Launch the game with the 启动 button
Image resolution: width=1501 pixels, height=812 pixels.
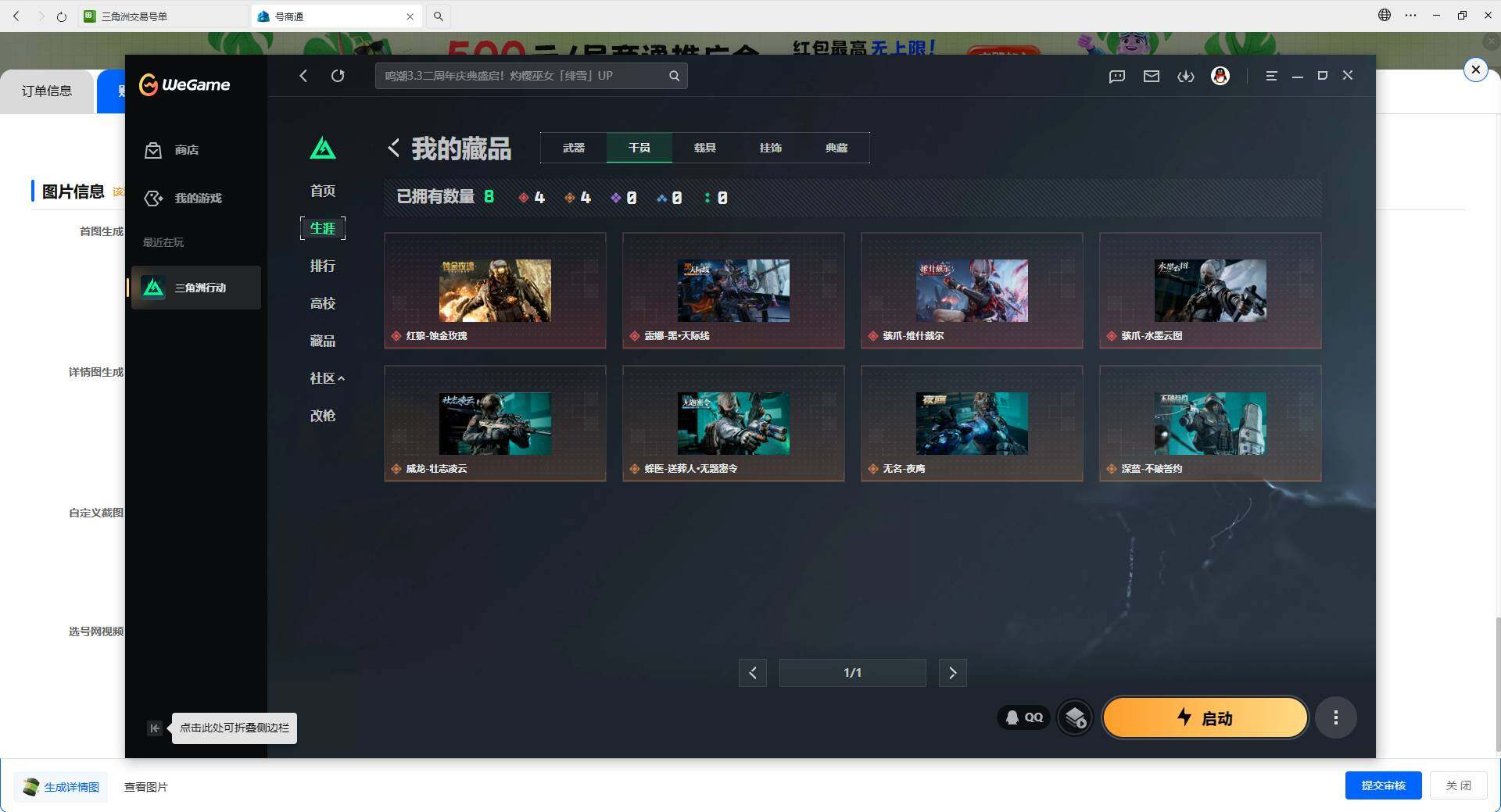(x=1205, y=717)
